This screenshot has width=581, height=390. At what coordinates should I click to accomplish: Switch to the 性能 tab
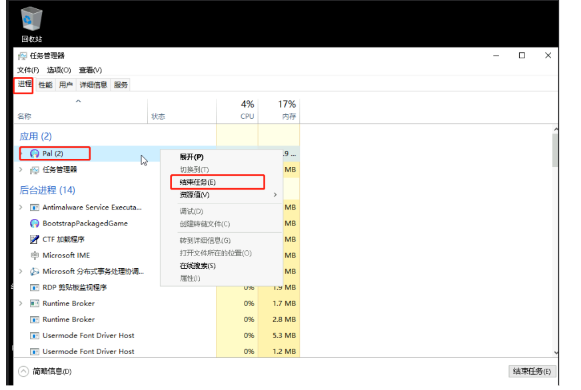pyautogui.click(x=46, y=85)
